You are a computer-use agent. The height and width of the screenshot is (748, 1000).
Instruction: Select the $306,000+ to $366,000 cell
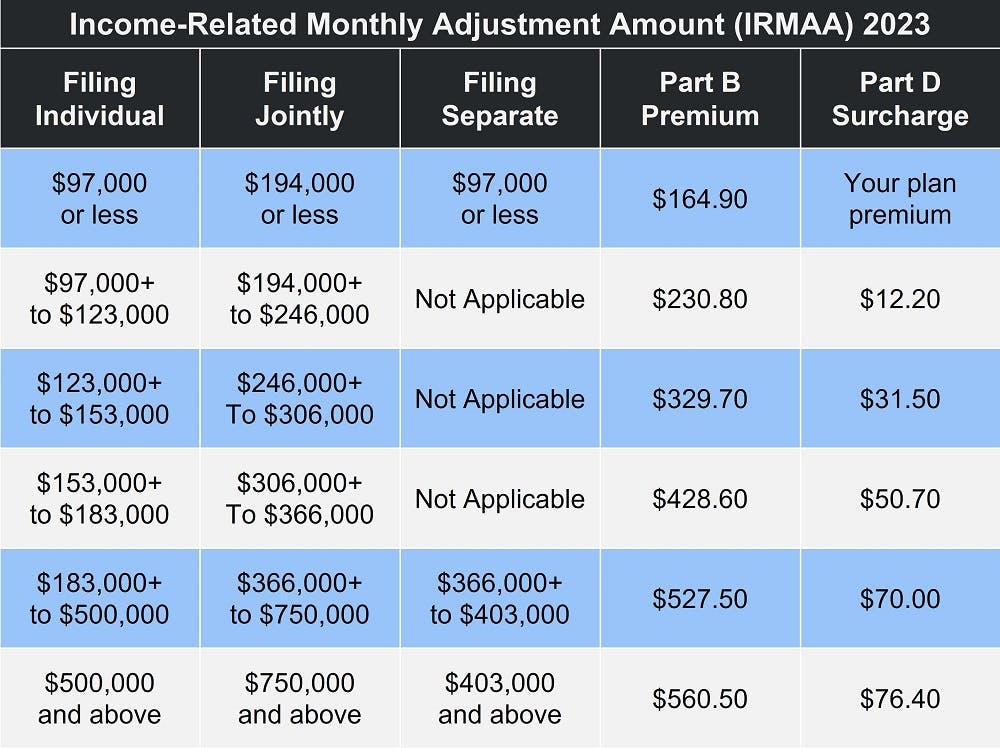[300, 499]
